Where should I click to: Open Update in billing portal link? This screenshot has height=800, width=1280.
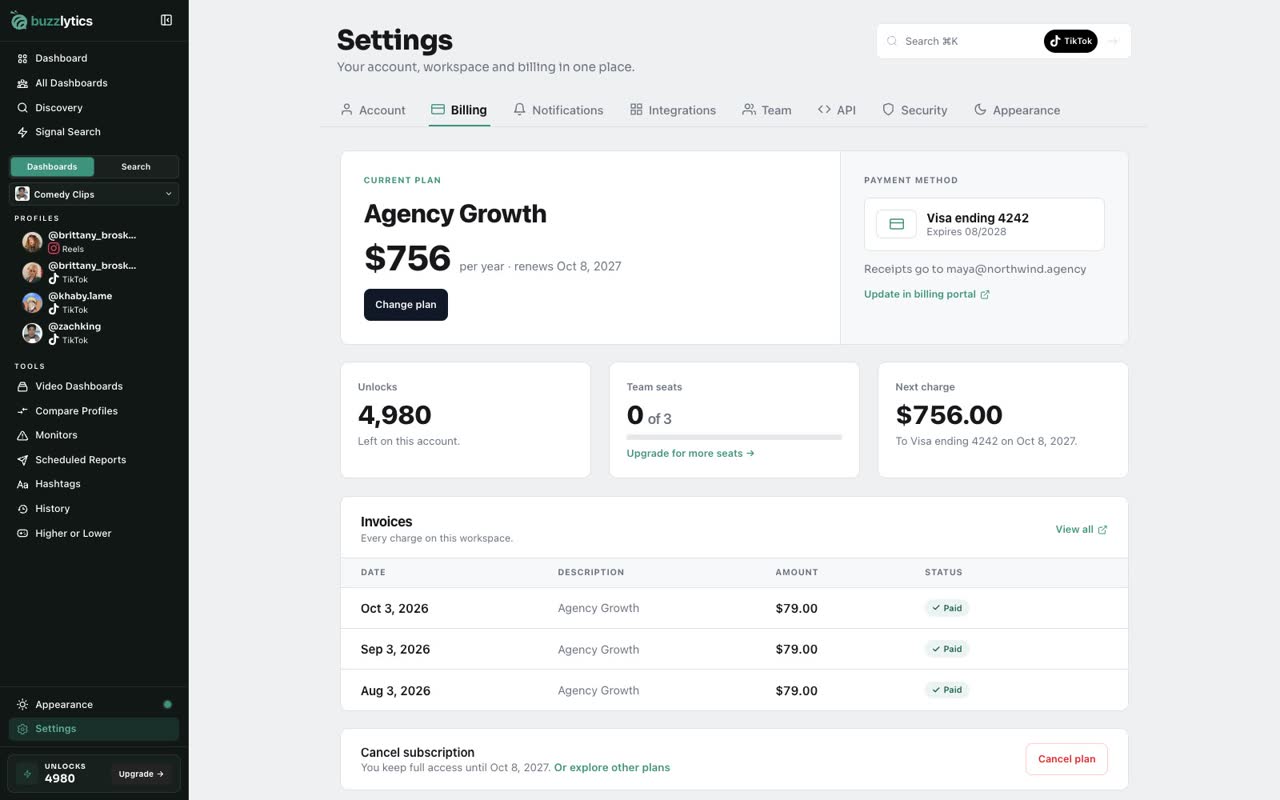point(927,294)
